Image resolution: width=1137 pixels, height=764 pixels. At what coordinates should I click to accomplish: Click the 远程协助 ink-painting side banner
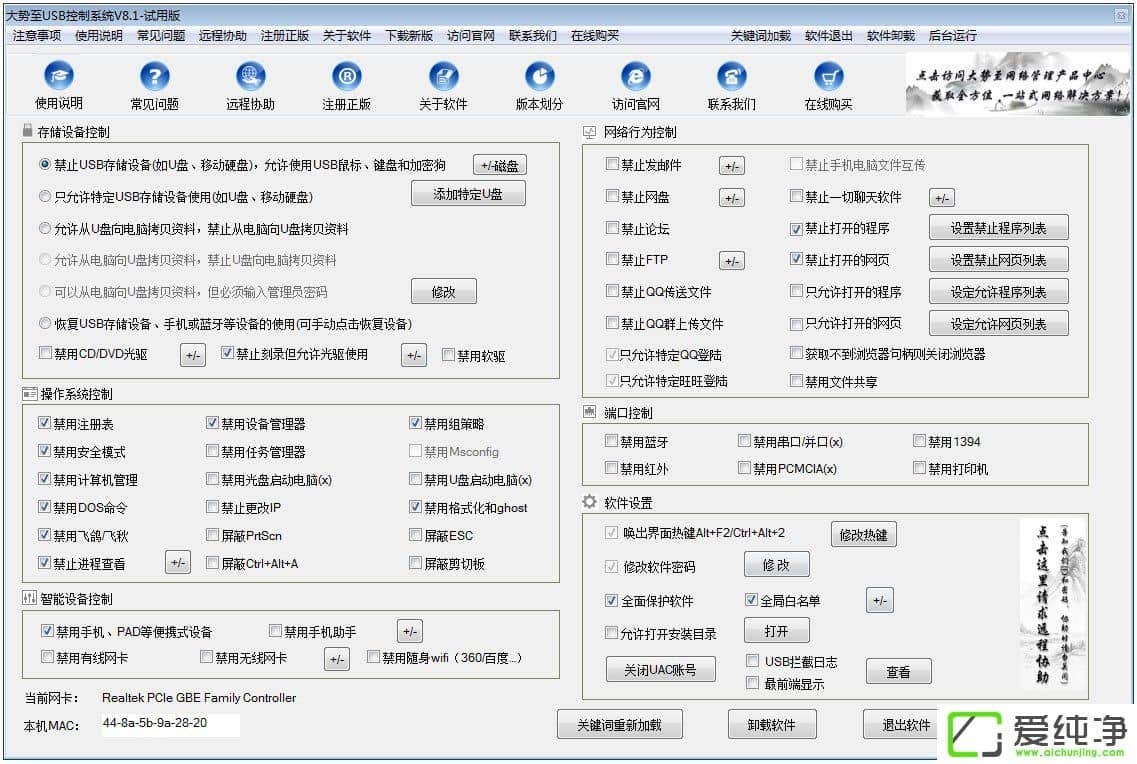(x=1053, y=603)
